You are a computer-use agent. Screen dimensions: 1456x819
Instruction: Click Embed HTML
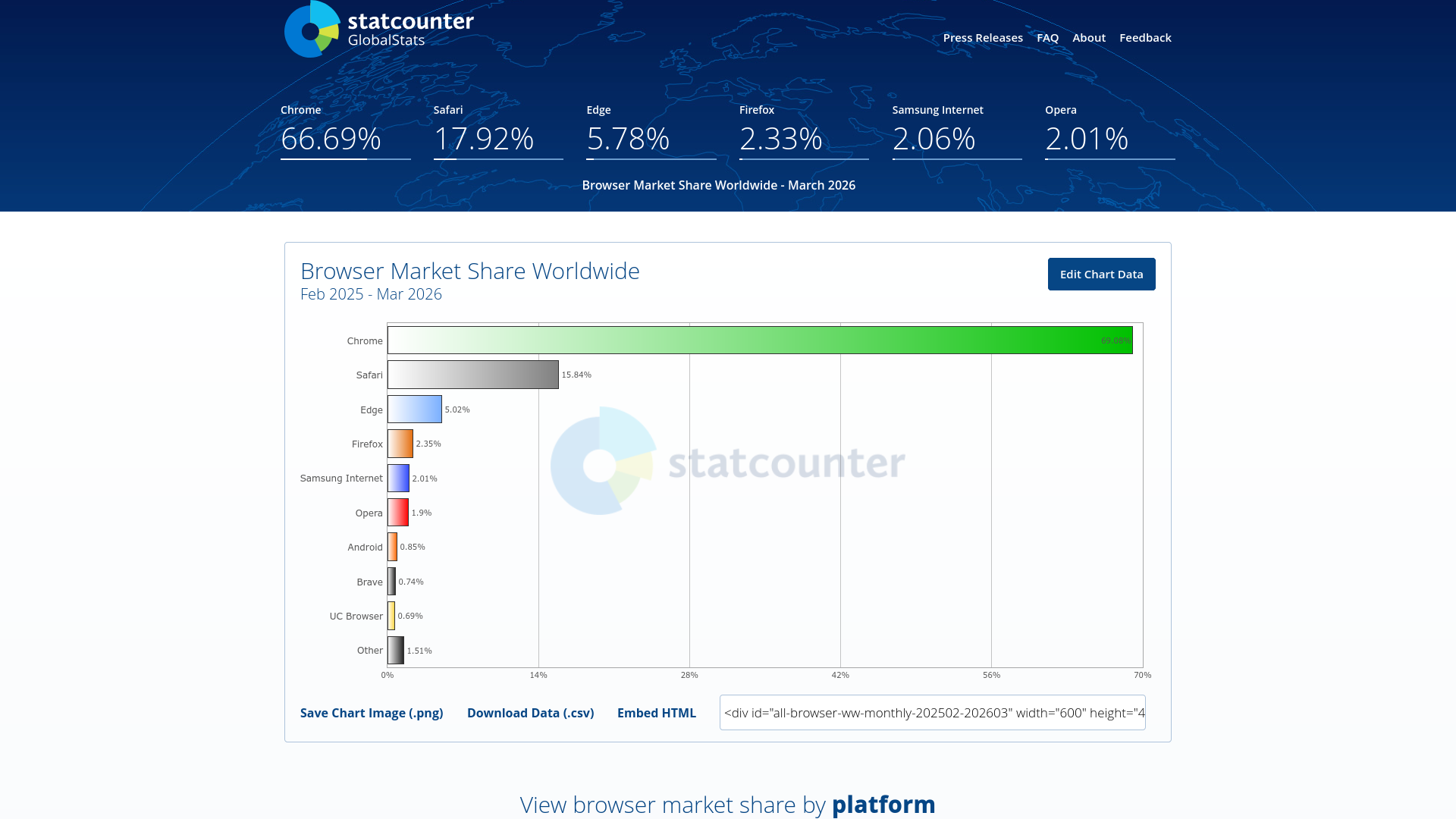click(657, 713)
